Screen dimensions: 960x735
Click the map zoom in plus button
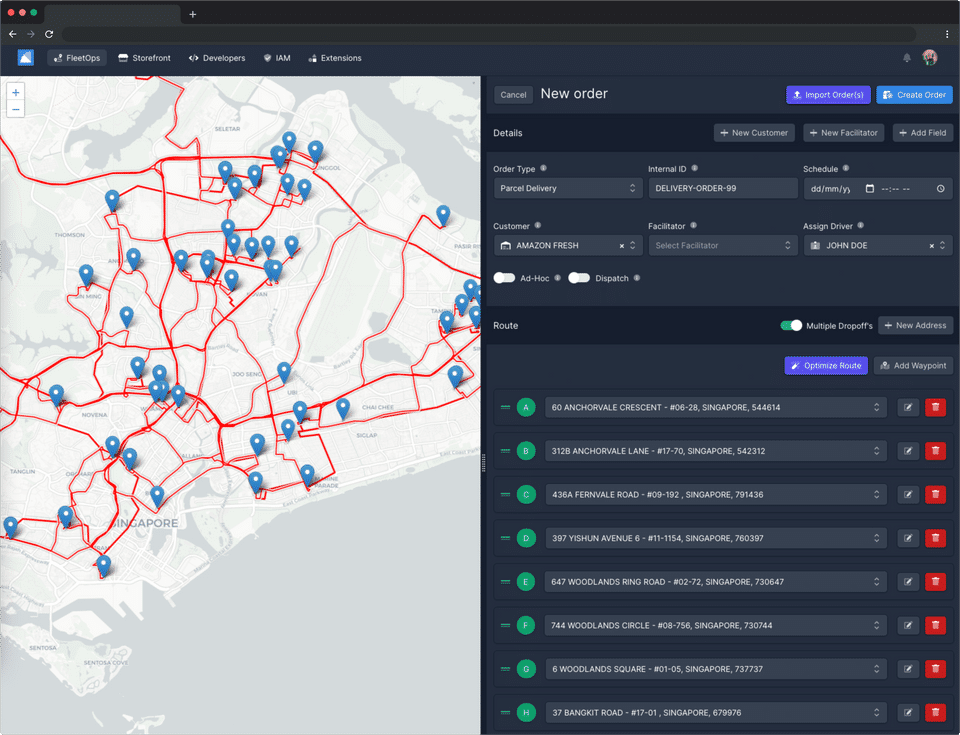coord(16,92)
